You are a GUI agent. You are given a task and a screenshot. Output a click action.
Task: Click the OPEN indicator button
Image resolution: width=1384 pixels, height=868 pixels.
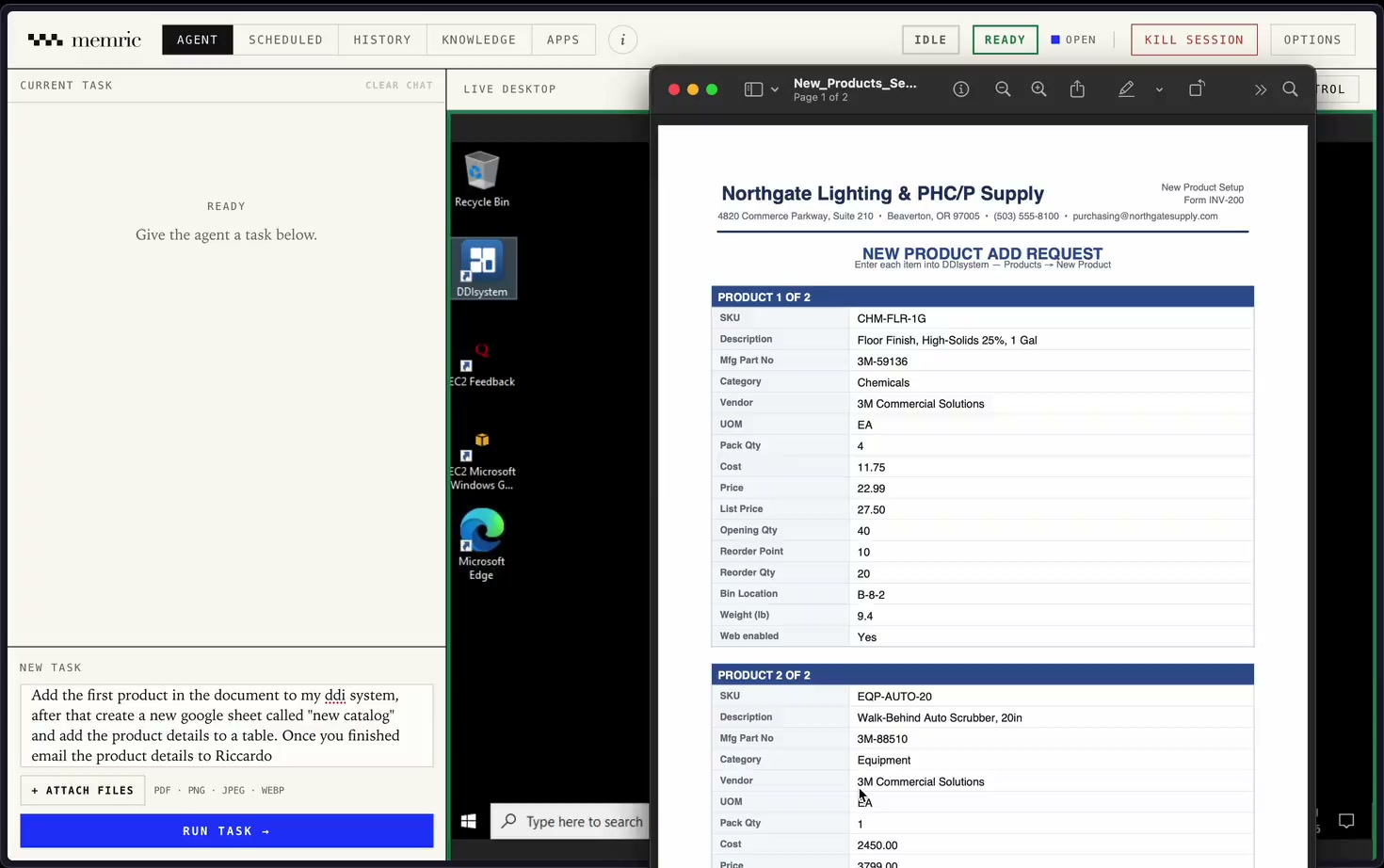coord(1073,40)
